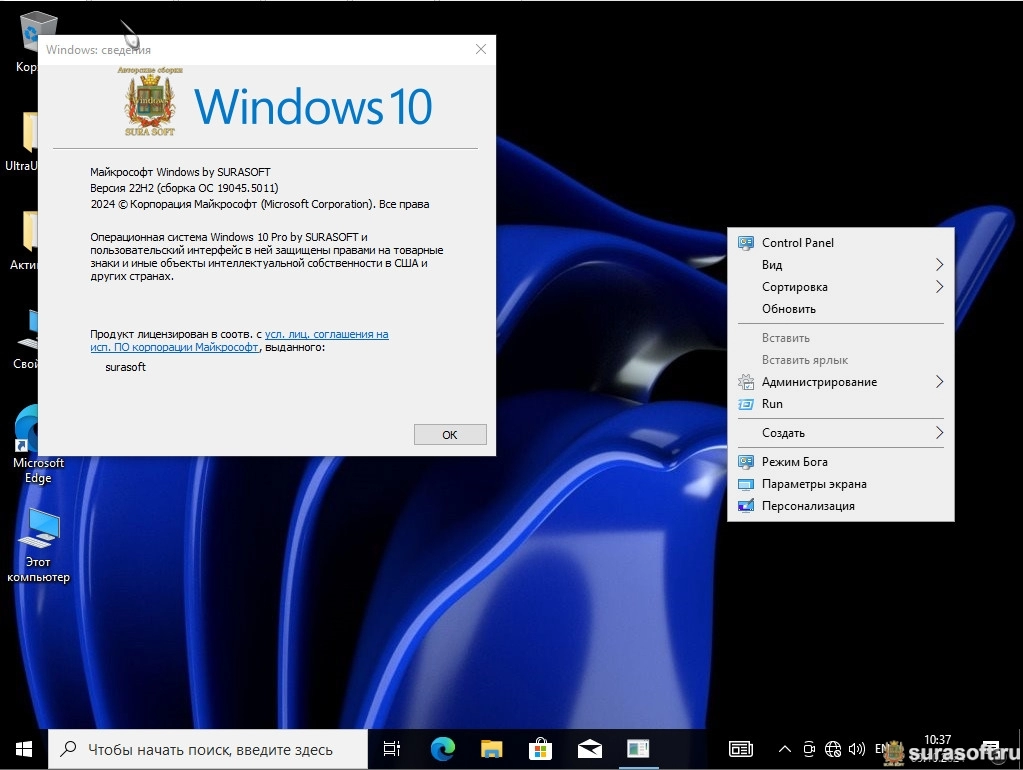Open the license agreement link
1023x770 pixels.
[x=326, y=335]
